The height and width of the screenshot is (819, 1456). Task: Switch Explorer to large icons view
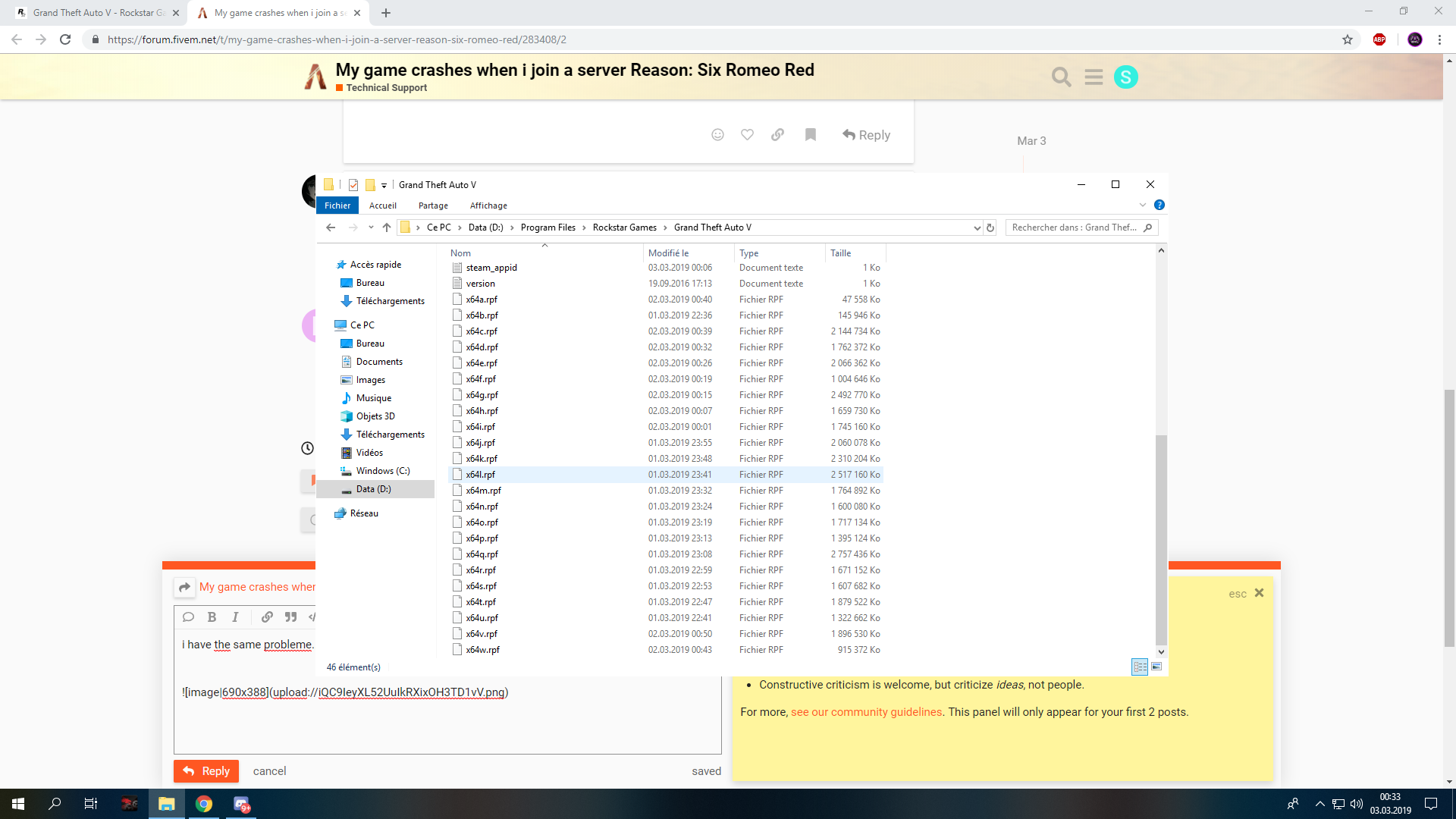point(1156,667)
